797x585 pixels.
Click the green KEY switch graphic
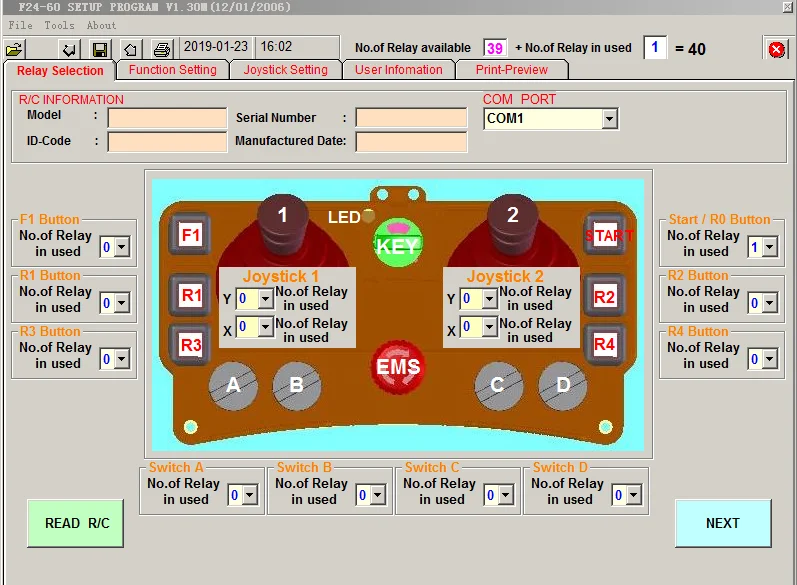(x=398, y=243)
